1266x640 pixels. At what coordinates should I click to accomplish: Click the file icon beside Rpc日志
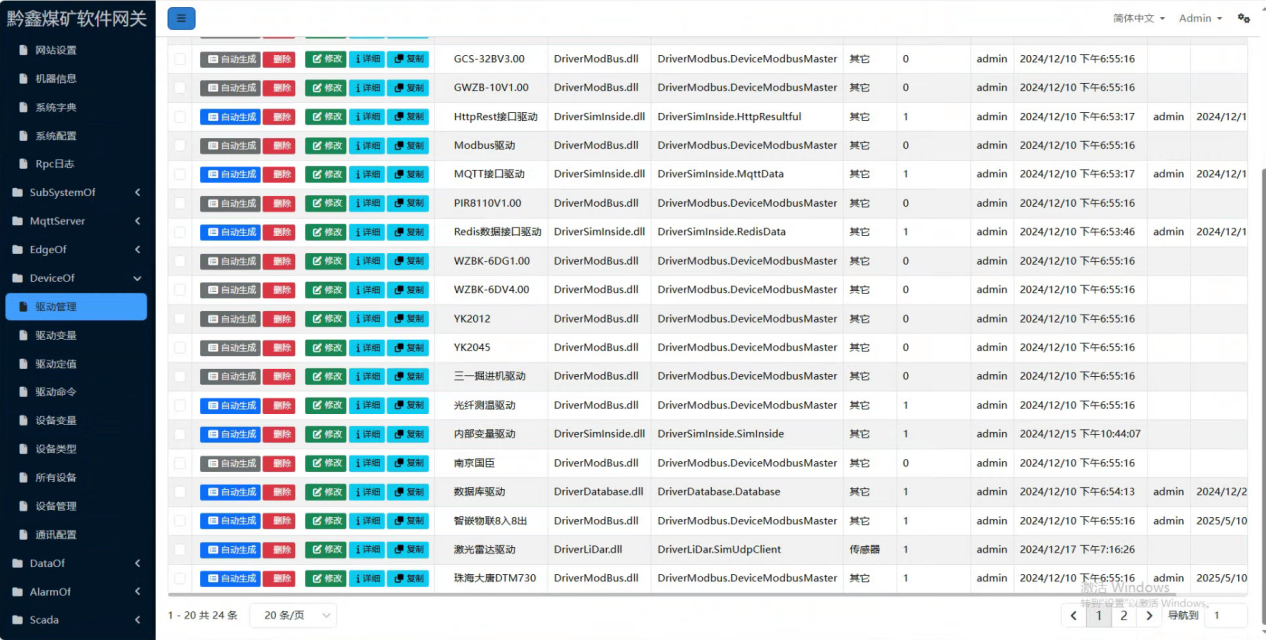pyautogui.click(x=25, y=164)
